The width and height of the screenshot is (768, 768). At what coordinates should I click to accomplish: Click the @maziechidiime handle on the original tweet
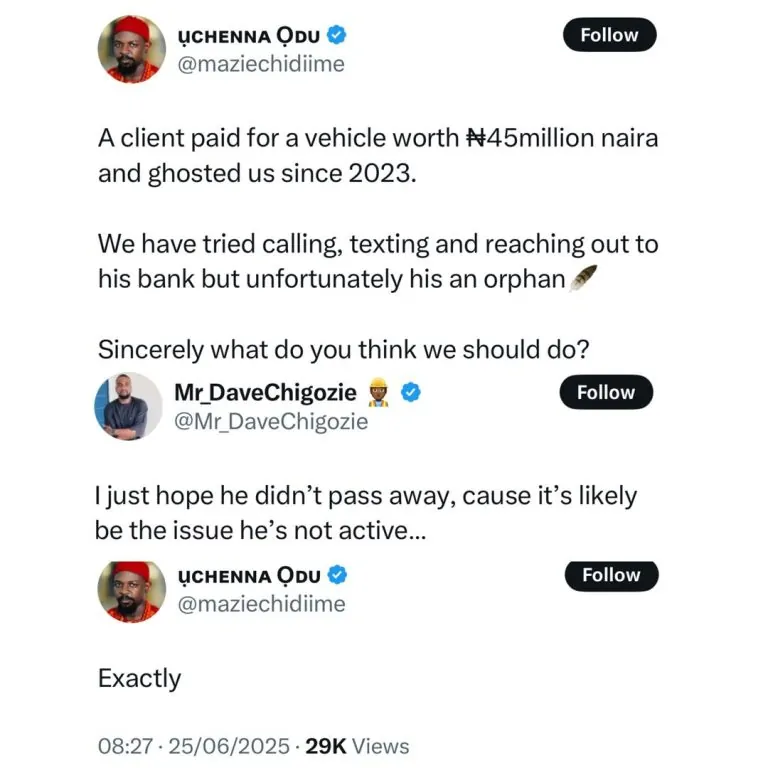coord(260,65)
